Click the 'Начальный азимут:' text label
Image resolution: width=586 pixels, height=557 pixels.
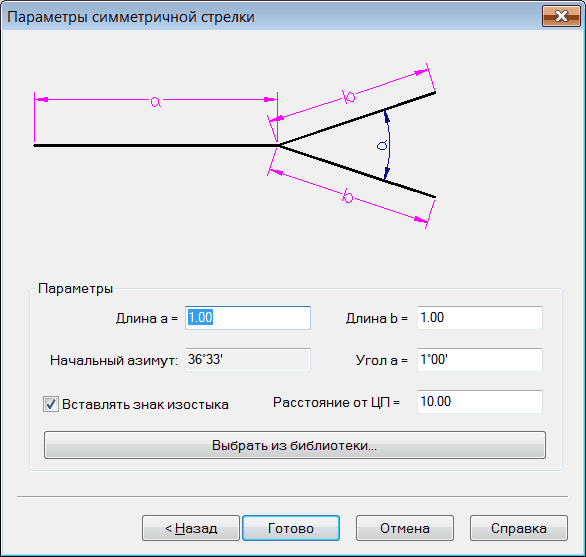pos(114,360)
